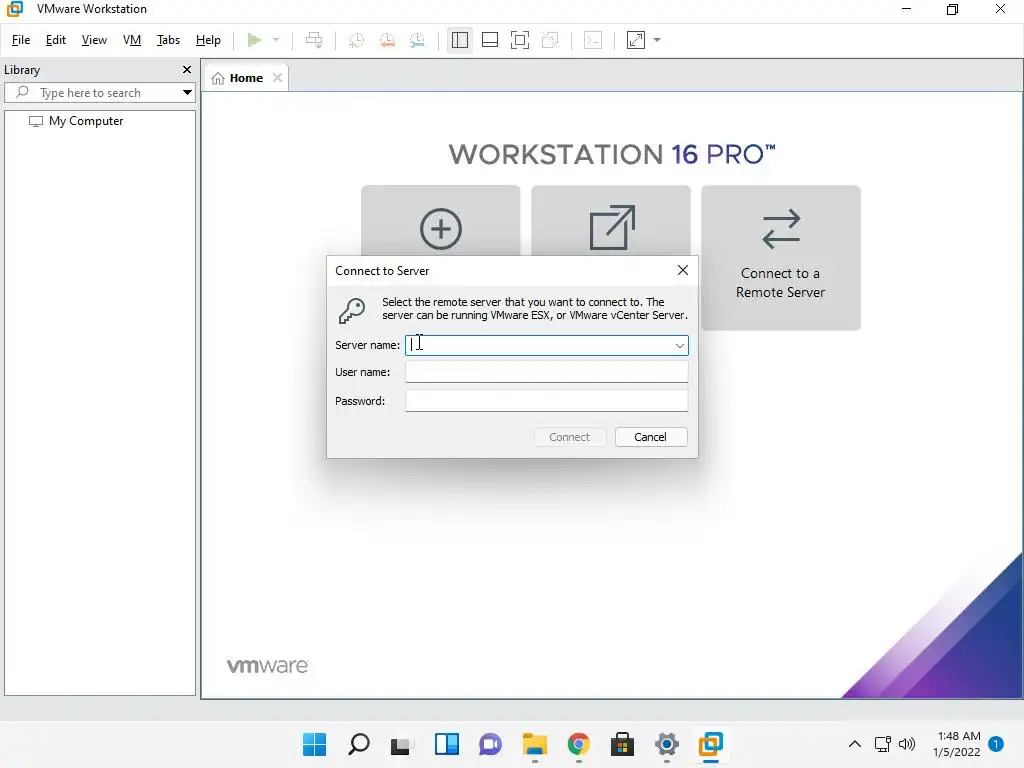This screenshot has height=768, width=1024.
Task: Click the VMware Workstation taskbar icon
Action: [x=711, y=744]
